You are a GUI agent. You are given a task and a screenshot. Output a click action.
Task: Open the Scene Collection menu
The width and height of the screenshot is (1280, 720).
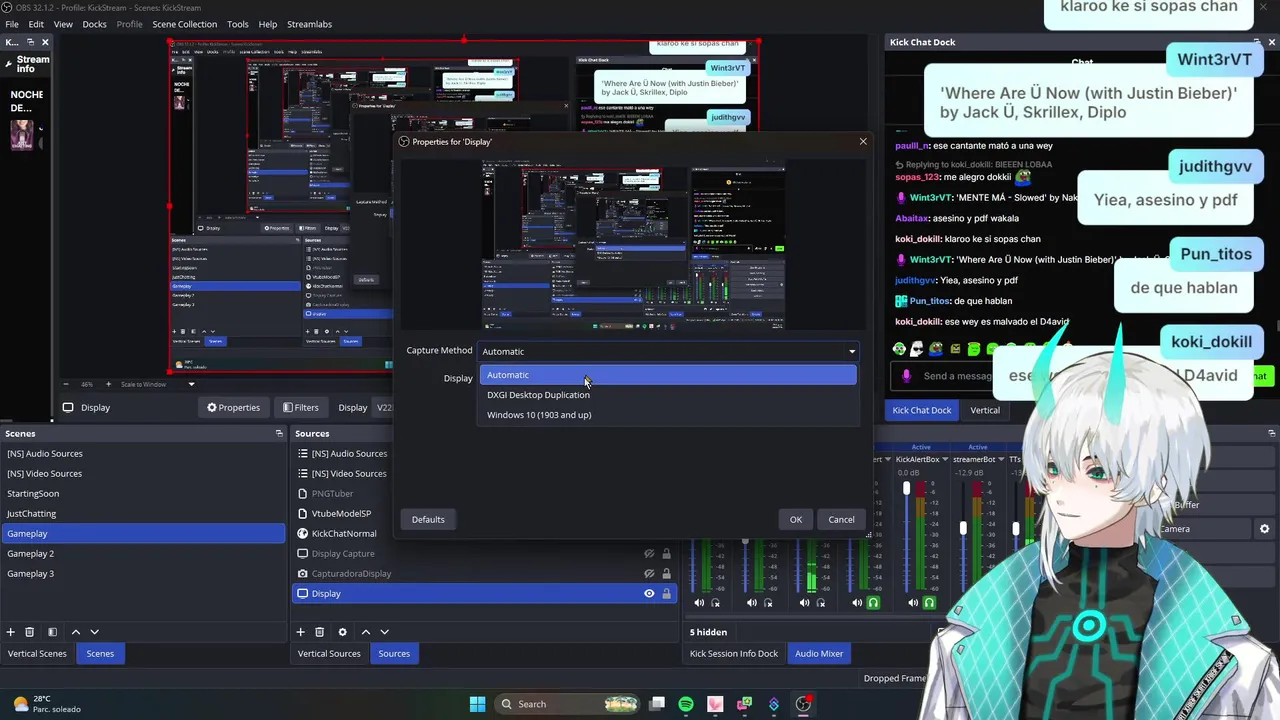184,24
